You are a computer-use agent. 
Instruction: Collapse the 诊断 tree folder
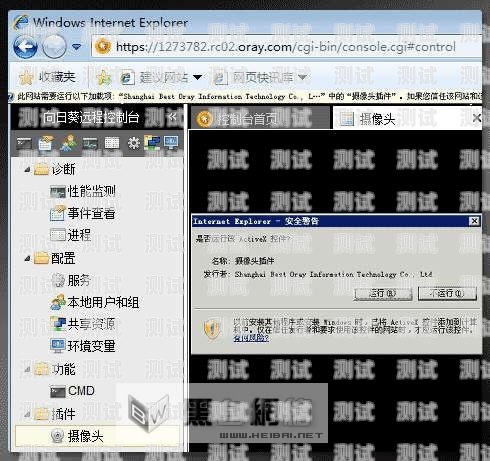click(x=27, y=170)
